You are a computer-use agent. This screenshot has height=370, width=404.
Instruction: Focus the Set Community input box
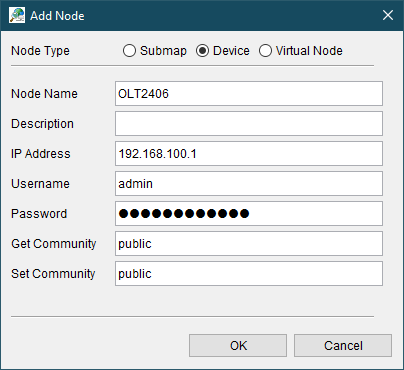click(x=249, y=274)
